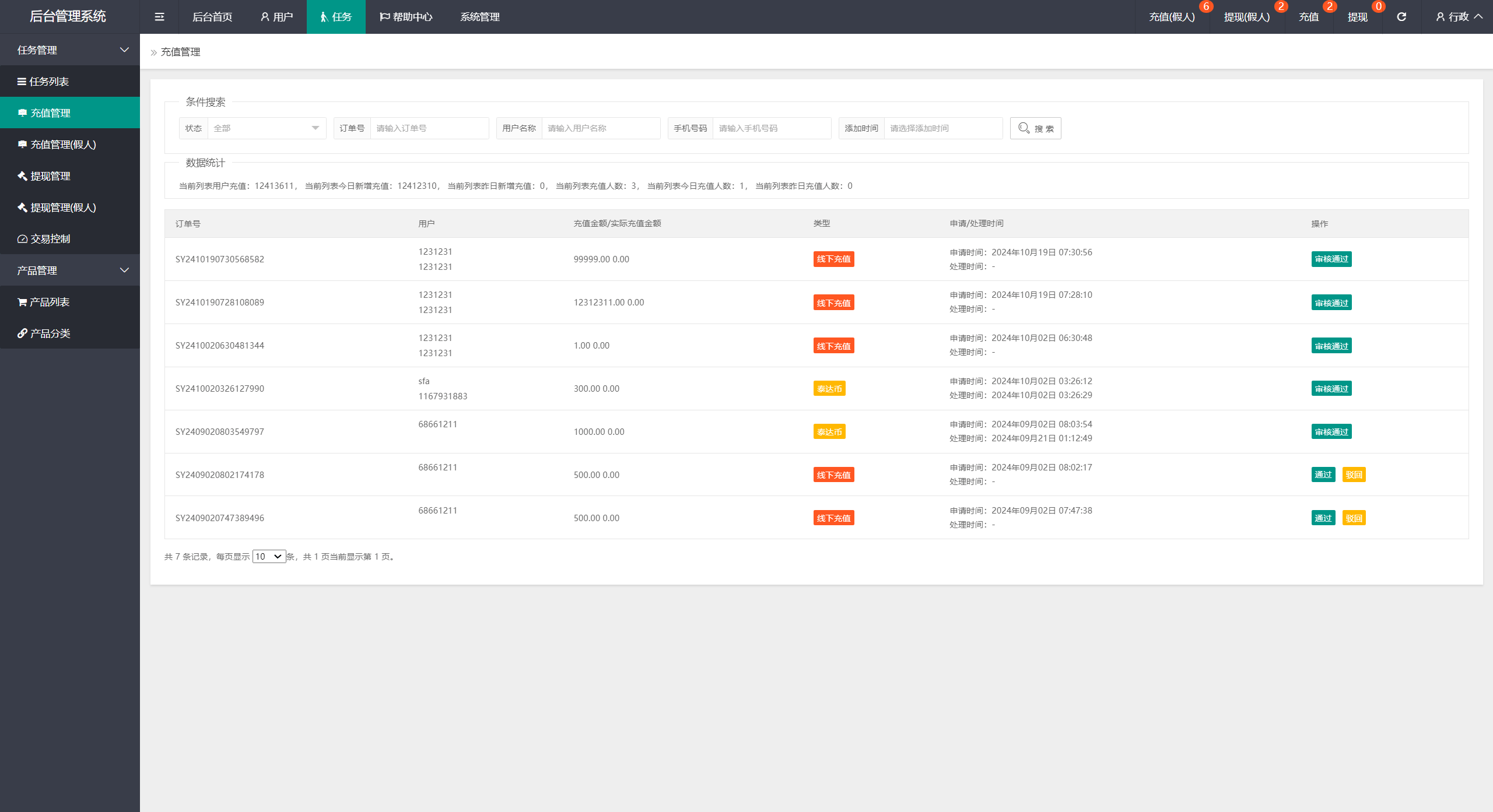
Task: Open the 状态 dropdown showing 全部
Action: (x=267, y=128)
